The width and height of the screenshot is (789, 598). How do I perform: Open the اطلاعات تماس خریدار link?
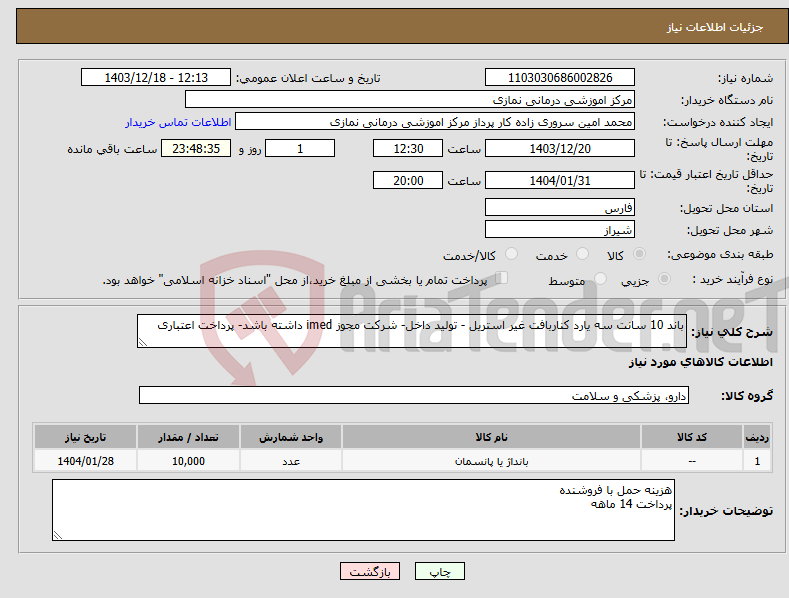click(178, 122)
